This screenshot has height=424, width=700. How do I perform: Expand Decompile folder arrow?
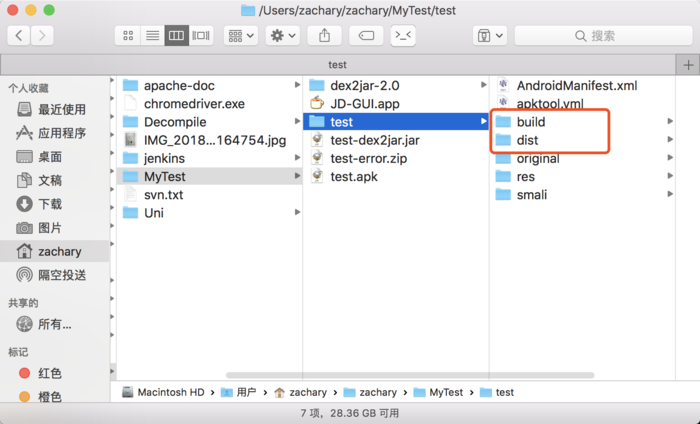pyautogui.click(x=297, y=121)
